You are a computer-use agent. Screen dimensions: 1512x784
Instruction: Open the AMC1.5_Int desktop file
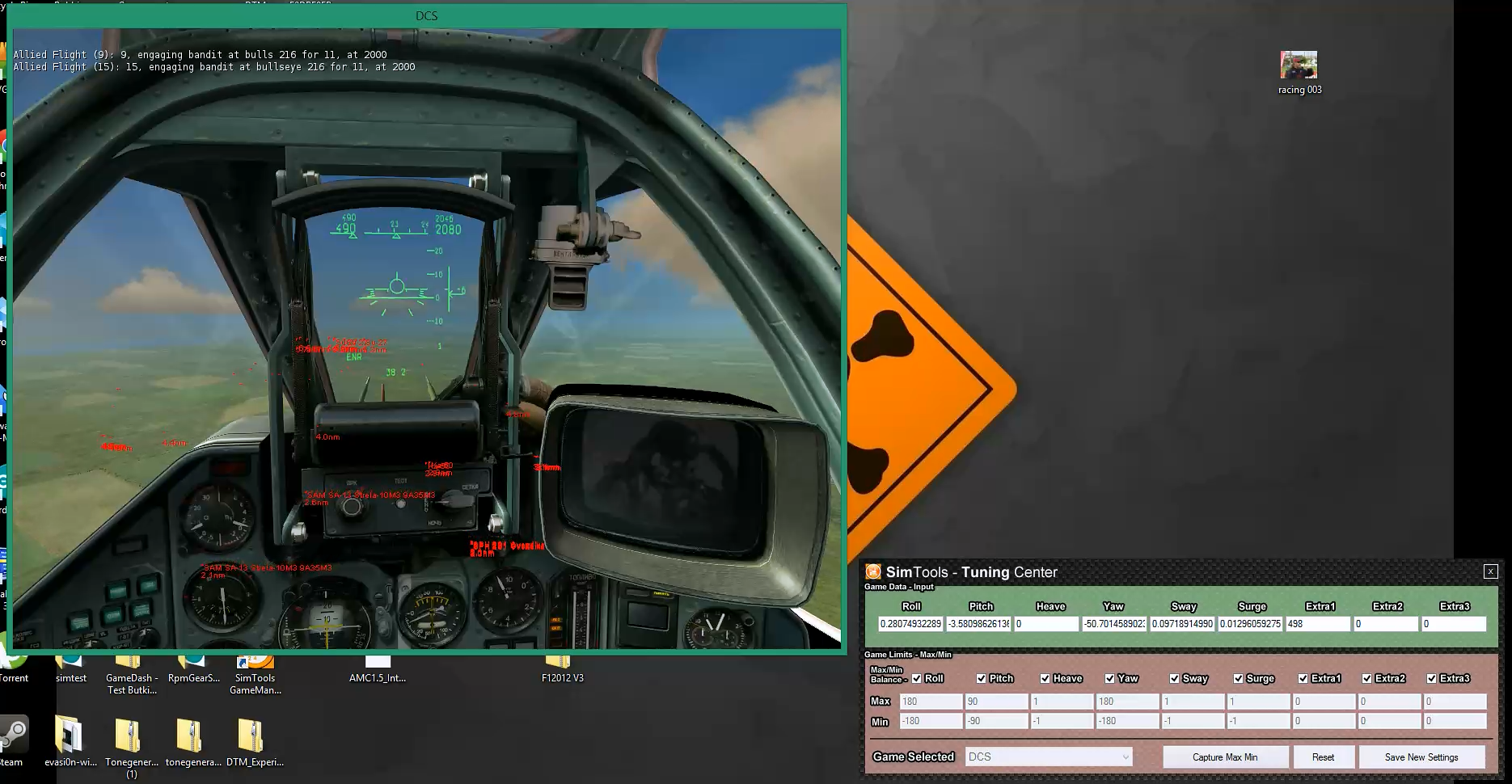pos(378,671)
